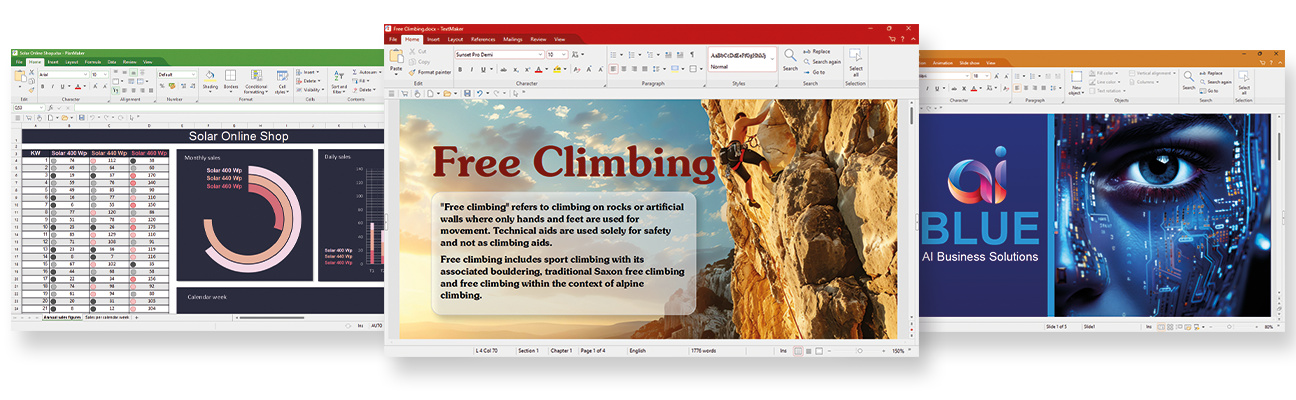The height and width of the screenshot is (400, 1296).
Task: Click the New object icon in Presentations
Action: 1076,77
